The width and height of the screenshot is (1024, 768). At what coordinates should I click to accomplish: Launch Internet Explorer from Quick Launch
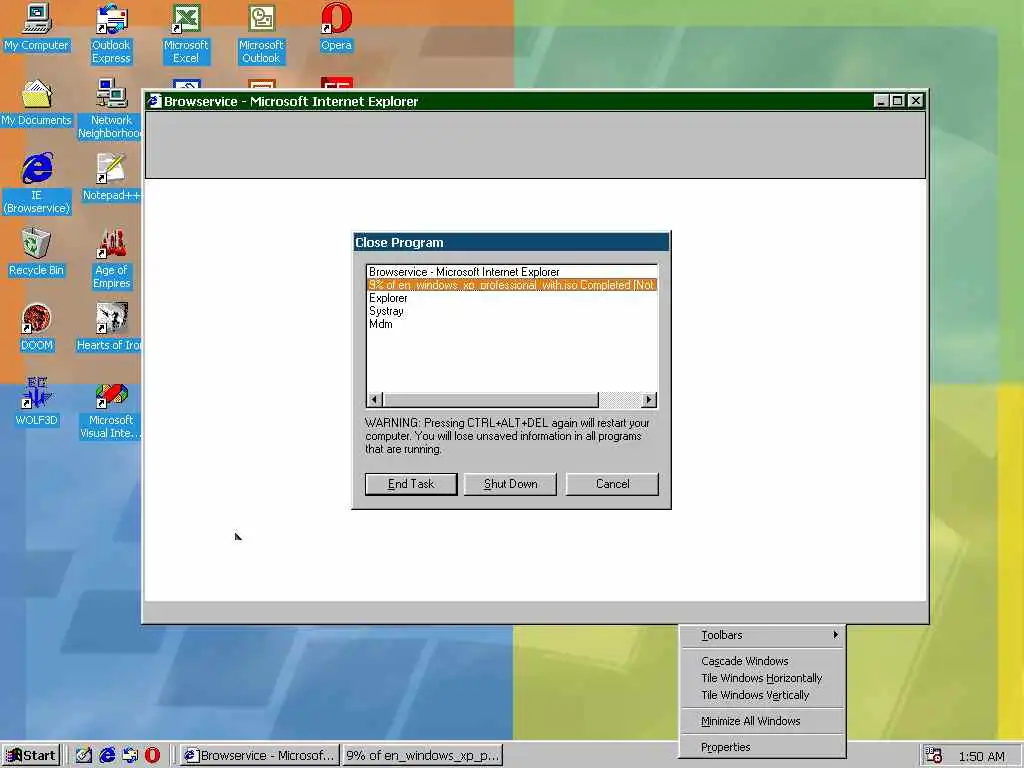pyautogui.click(x=107, y=756)
